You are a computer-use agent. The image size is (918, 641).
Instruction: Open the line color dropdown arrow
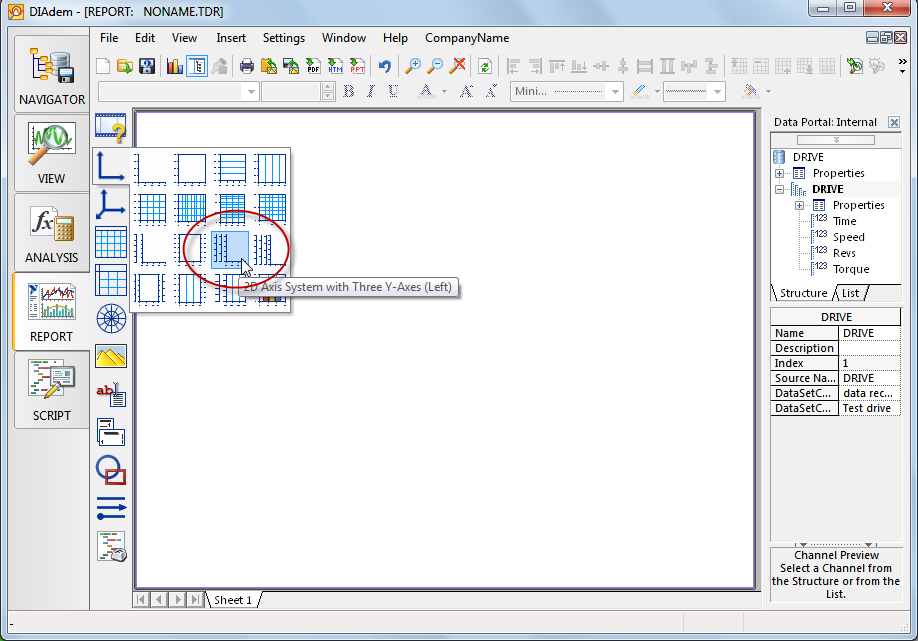click(657, 91)
